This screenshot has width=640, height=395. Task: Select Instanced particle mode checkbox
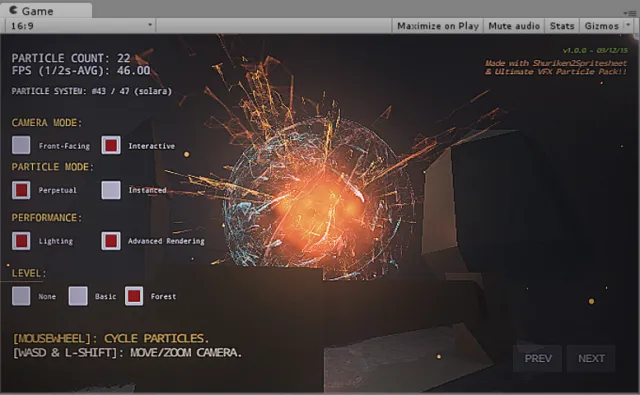click(111, 190)
